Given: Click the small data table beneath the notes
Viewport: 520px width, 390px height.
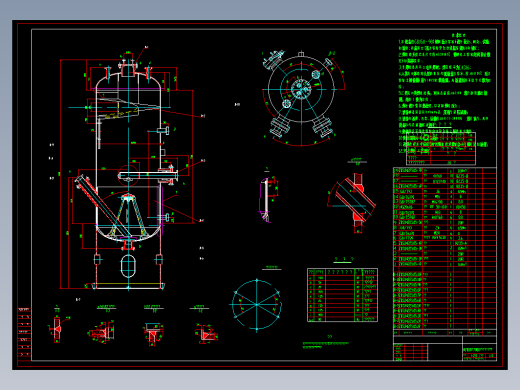Looking at the screenshot, I should point(441,148).
